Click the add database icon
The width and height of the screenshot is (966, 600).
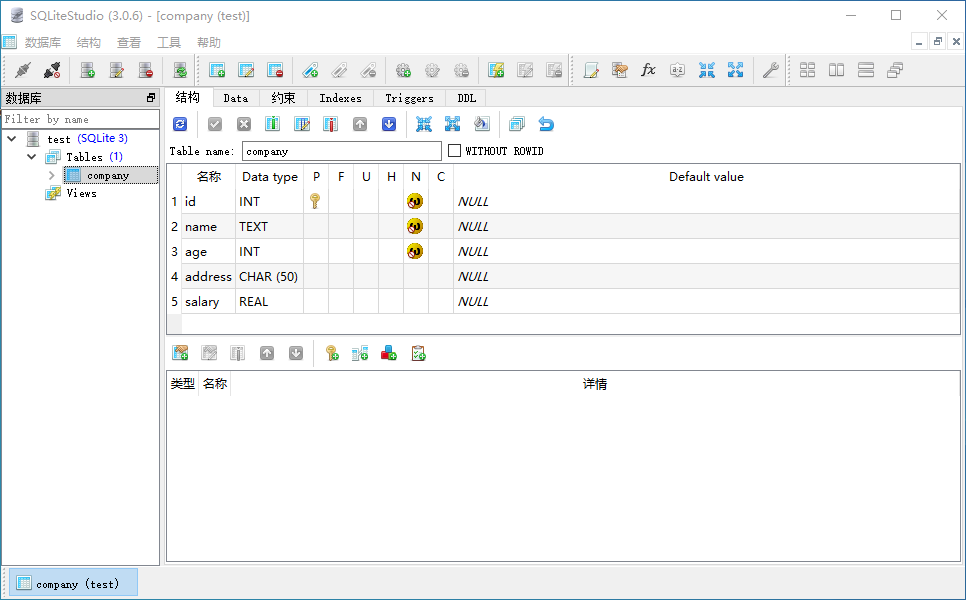(87, 70)
